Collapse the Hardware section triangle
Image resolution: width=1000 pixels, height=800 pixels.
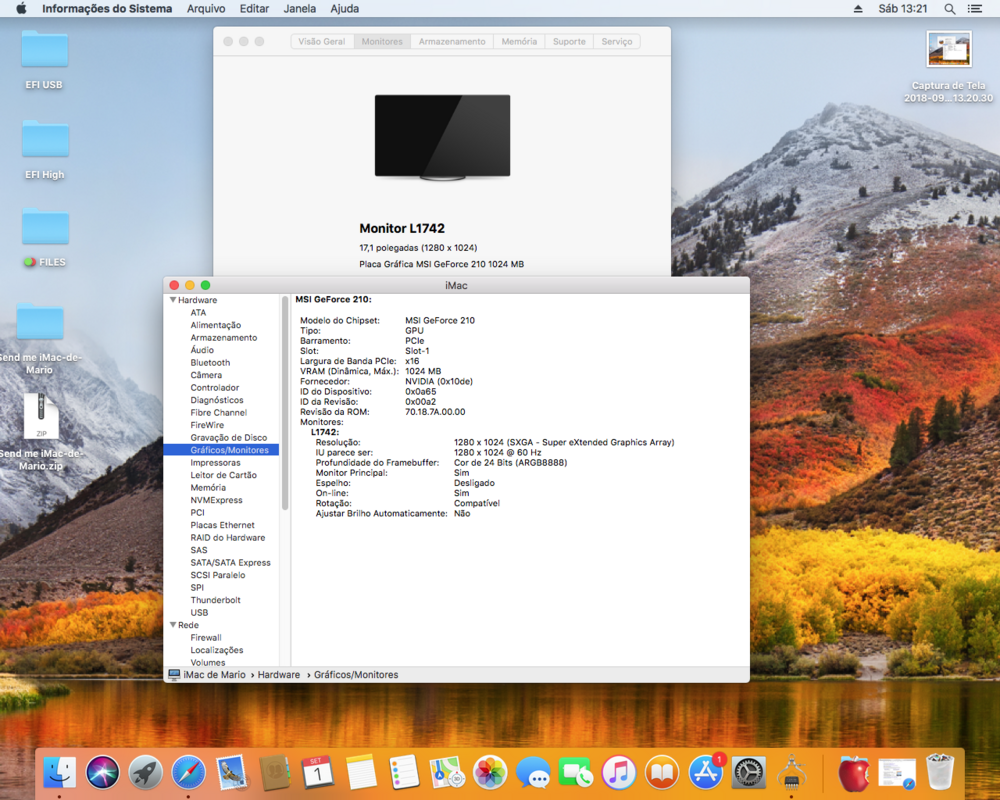pos(173,300)
